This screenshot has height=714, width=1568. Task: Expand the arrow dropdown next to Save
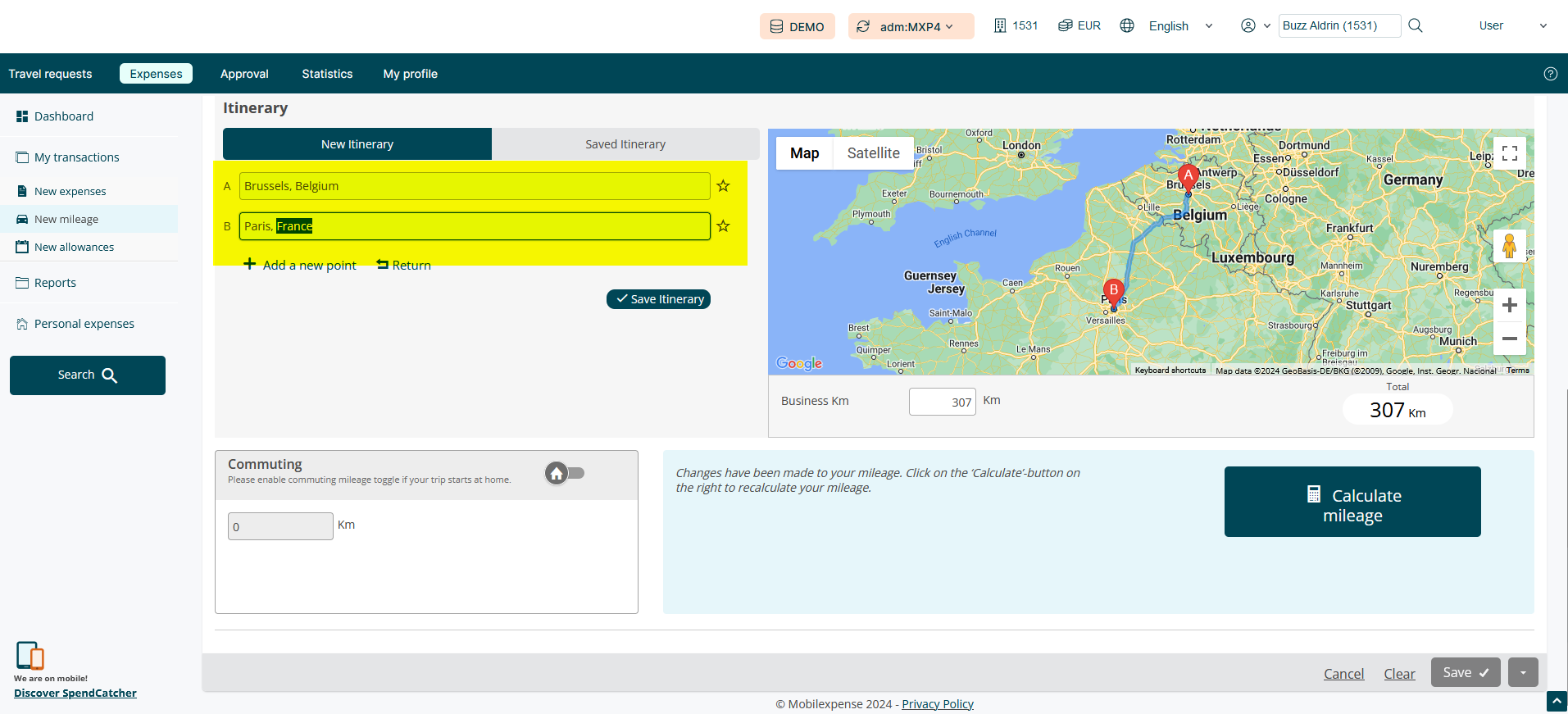click(x=1523, y=672)
